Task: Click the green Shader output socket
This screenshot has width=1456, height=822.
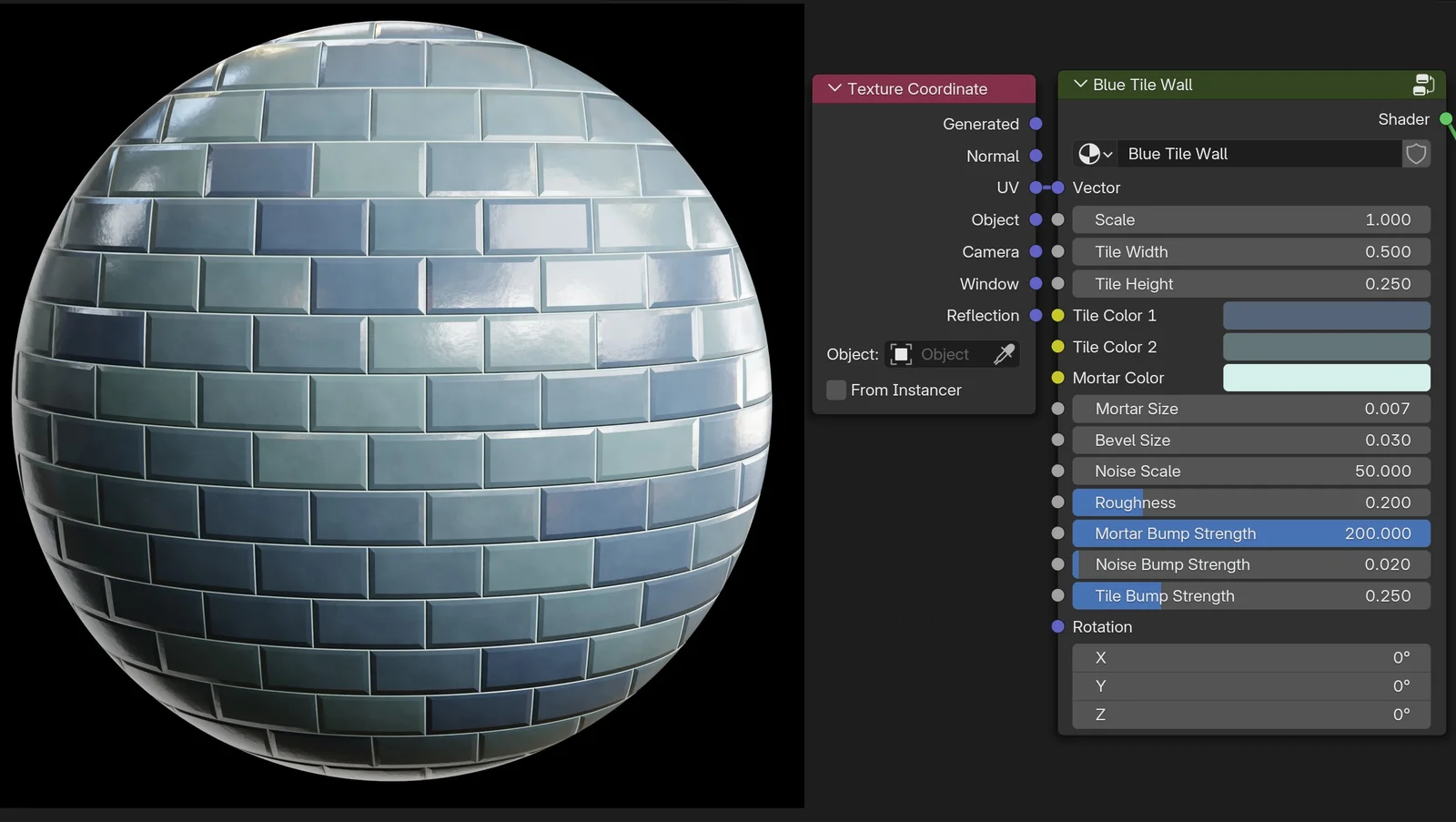Action: tap(1445, 119)
